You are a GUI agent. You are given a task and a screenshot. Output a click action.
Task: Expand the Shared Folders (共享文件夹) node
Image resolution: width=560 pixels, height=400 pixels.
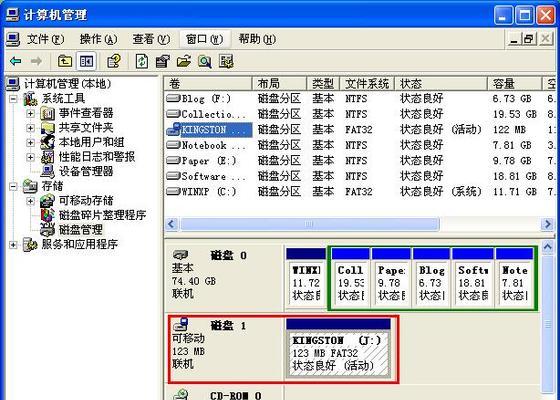[30, 128]
